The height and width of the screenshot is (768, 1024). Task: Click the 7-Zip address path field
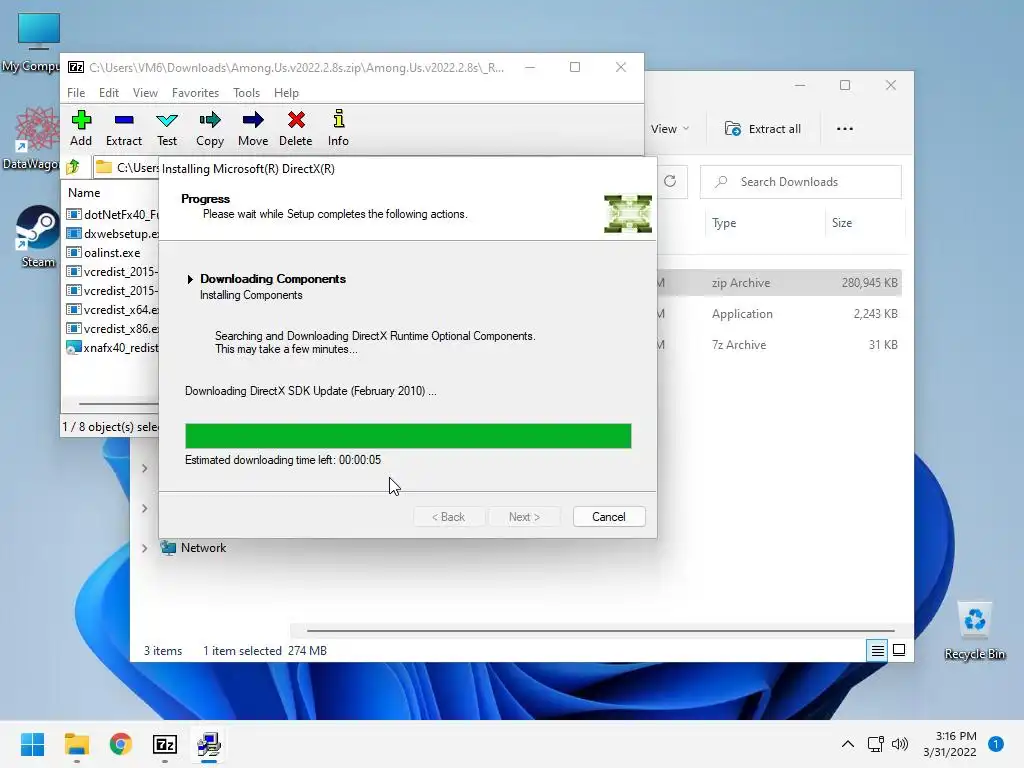point(126,168)
